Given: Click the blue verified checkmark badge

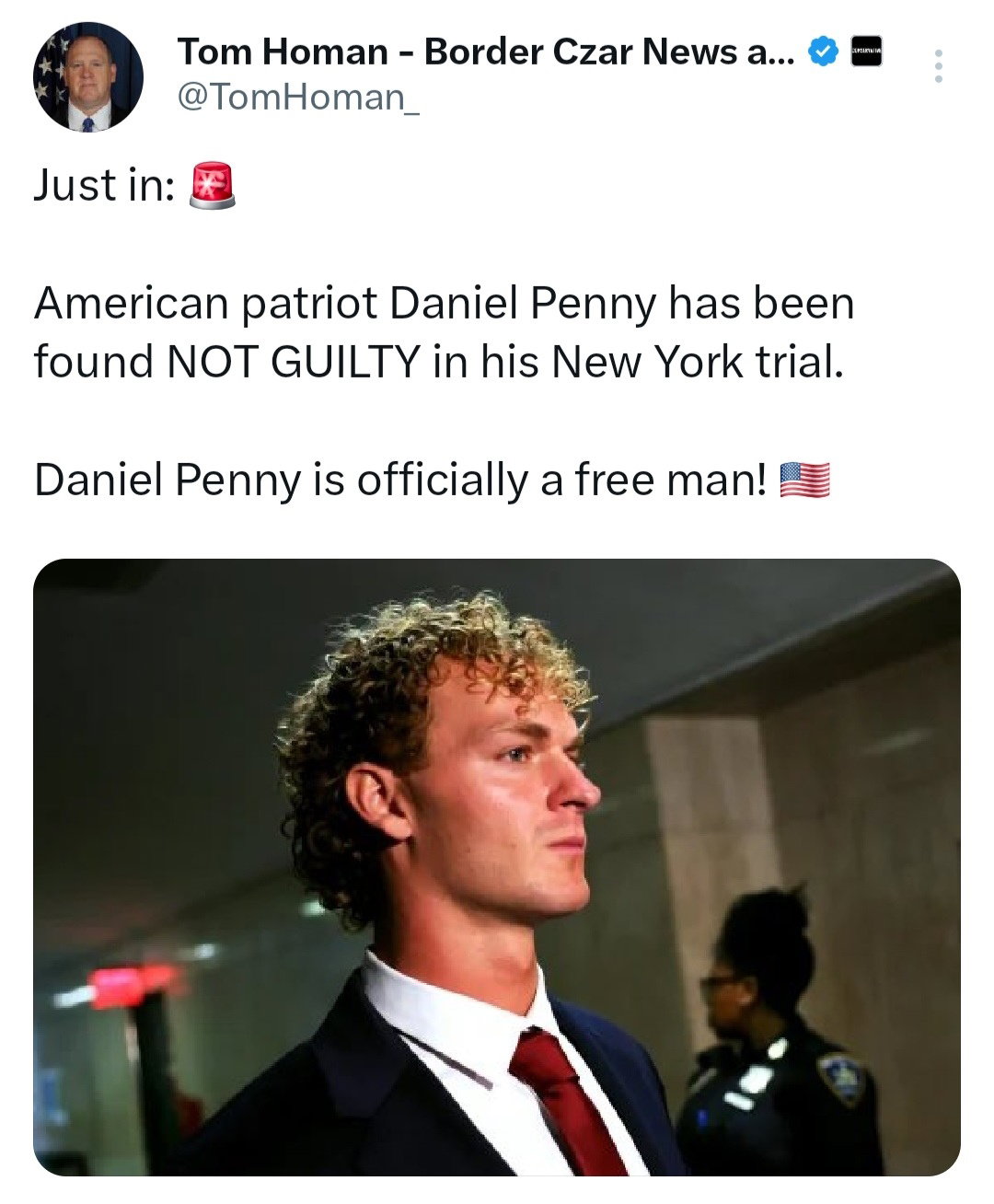Looking at the screenshot, I should coord(821,52).
